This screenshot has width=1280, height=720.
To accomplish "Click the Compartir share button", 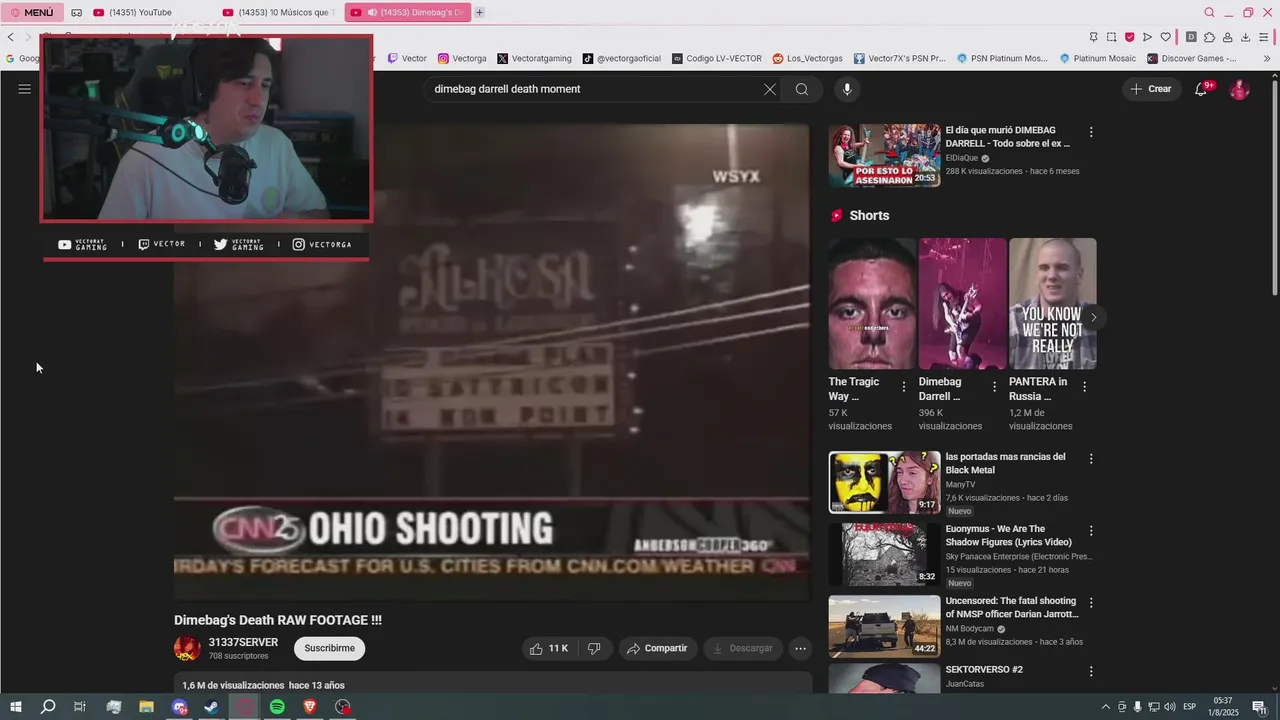I will coord(657,648).
